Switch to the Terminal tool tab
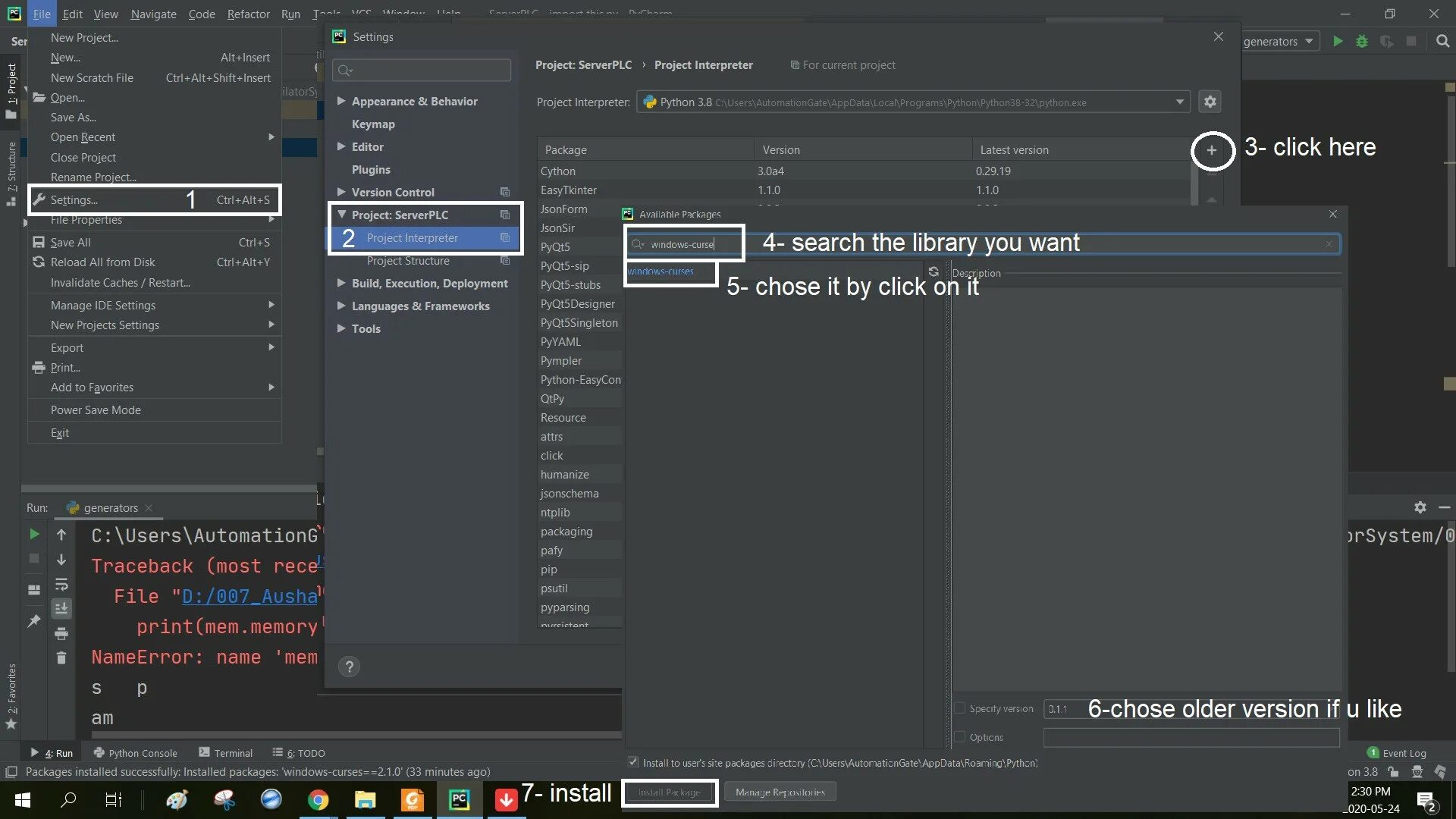Viewport: 1456px width, 819px height. (226, 753)
